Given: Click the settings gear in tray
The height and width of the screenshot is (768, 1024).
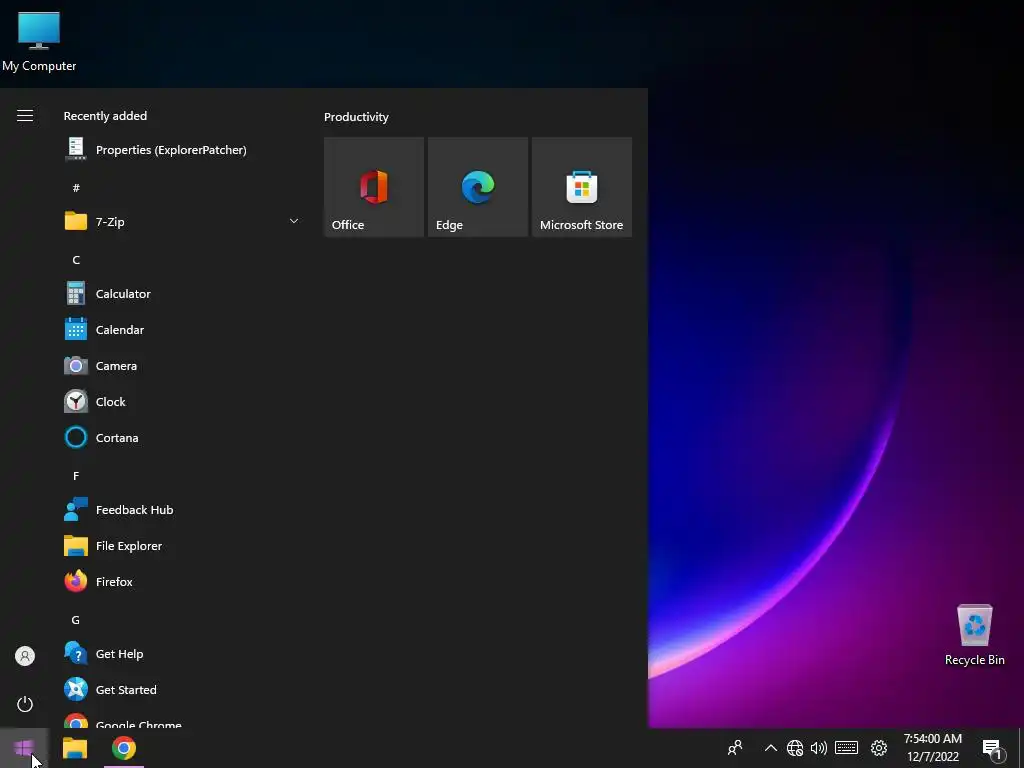Looking at the screenshot, I should point(879,748).
